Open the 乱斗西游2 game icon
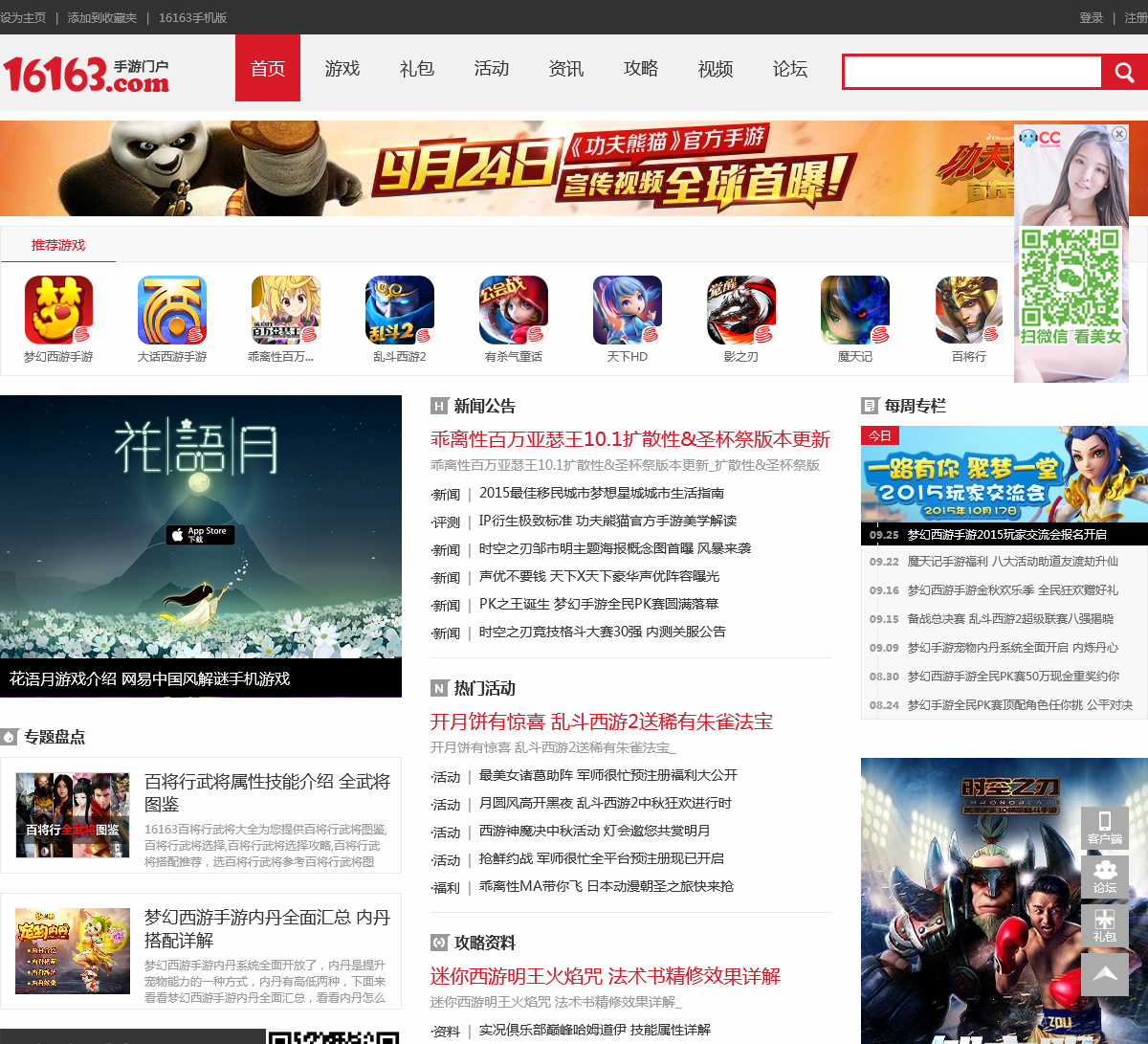 [400, 310]
